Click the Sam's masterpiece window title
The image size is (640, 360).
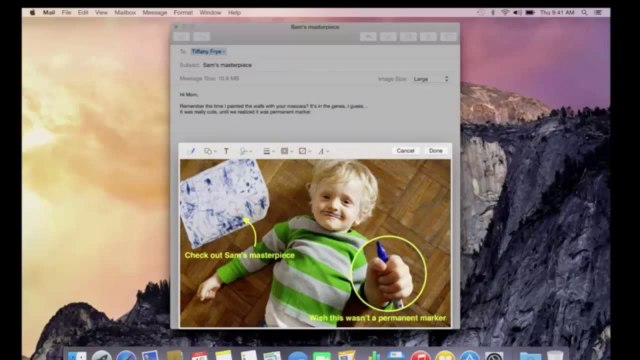point(315,27)
